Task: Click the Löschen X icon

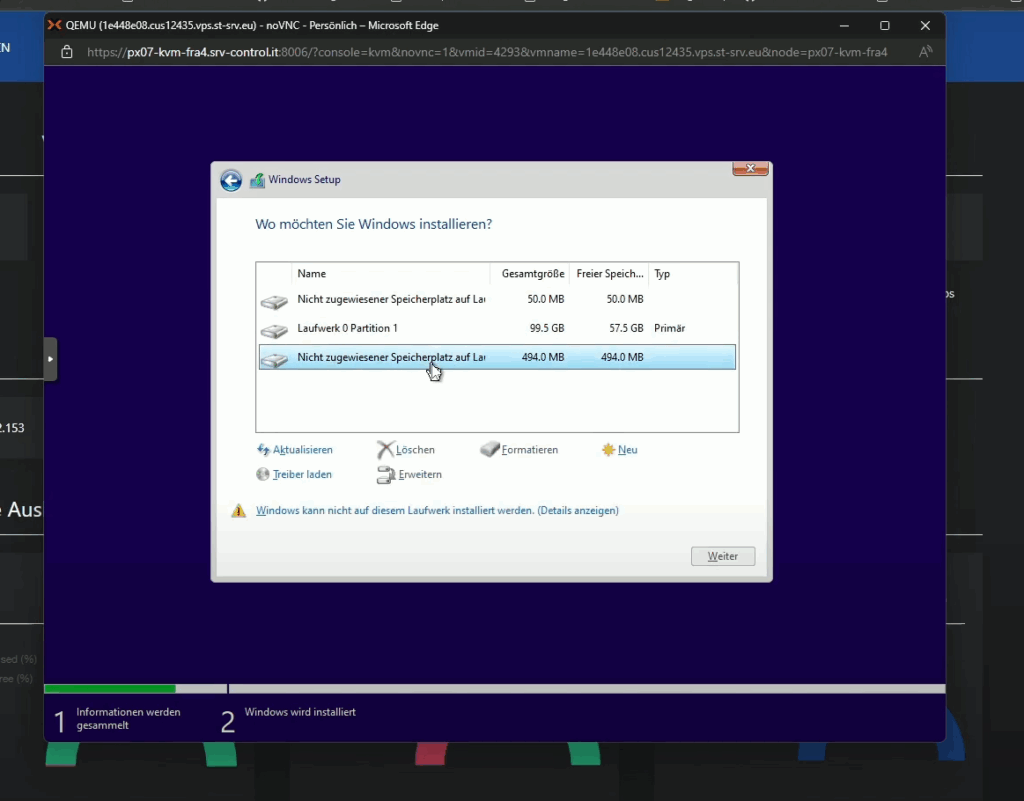Action: [385, 450]
